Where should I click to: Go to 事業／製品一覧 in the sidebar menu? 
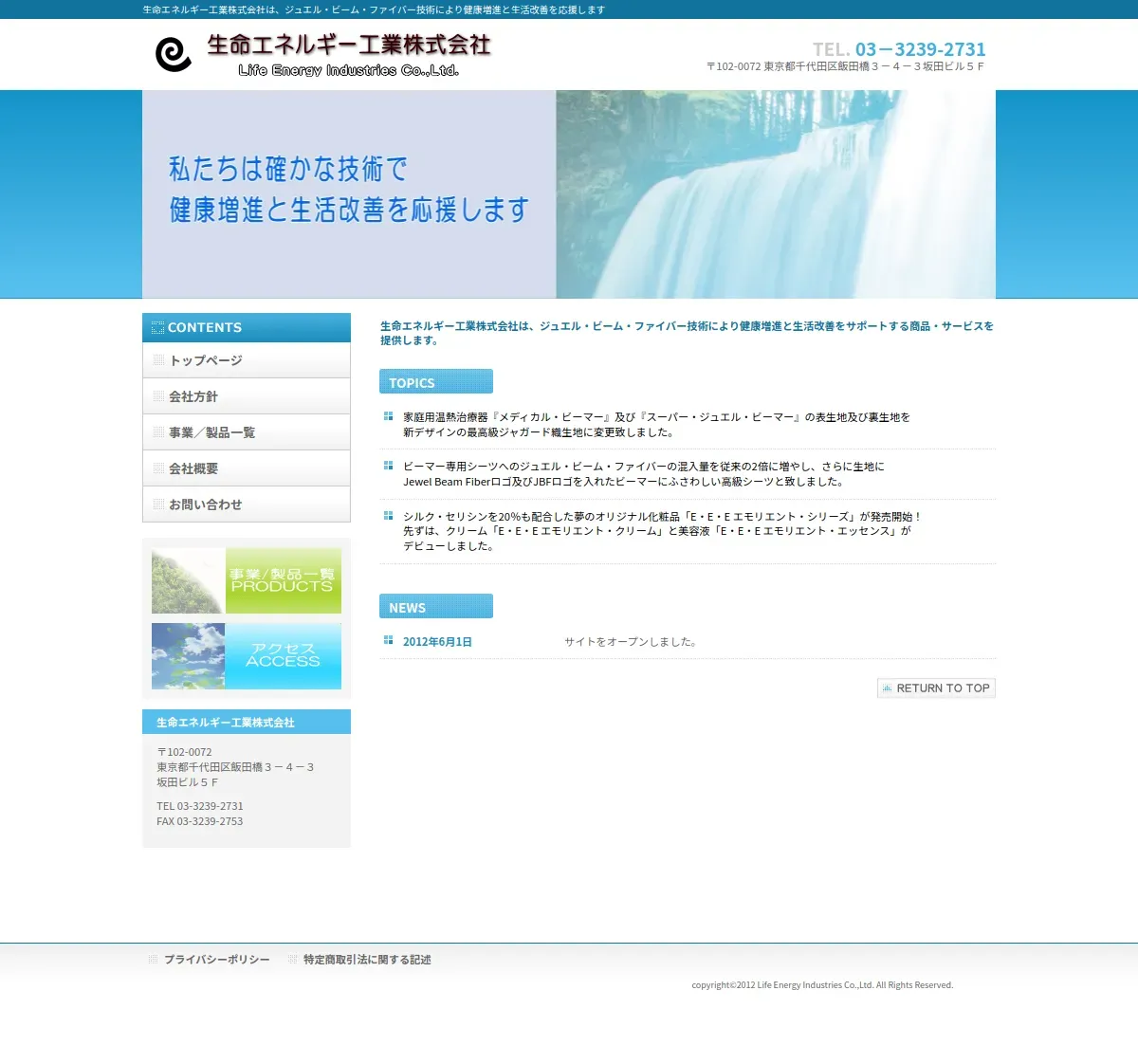pos(247,432)
